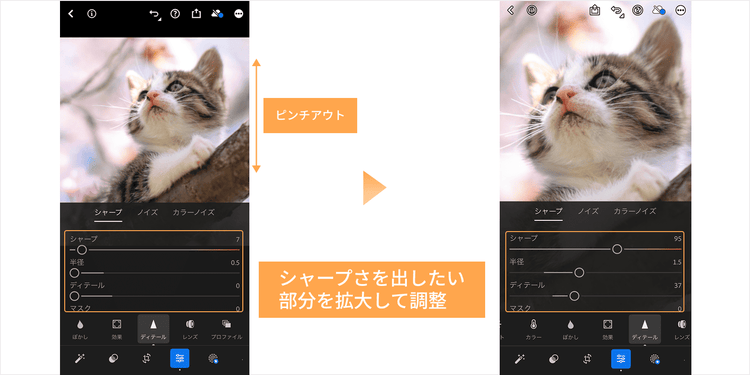This screenshot has width=750, height=375.
Task: Switch to カラーノイズ tab on left phone
Action: [193, 212]
